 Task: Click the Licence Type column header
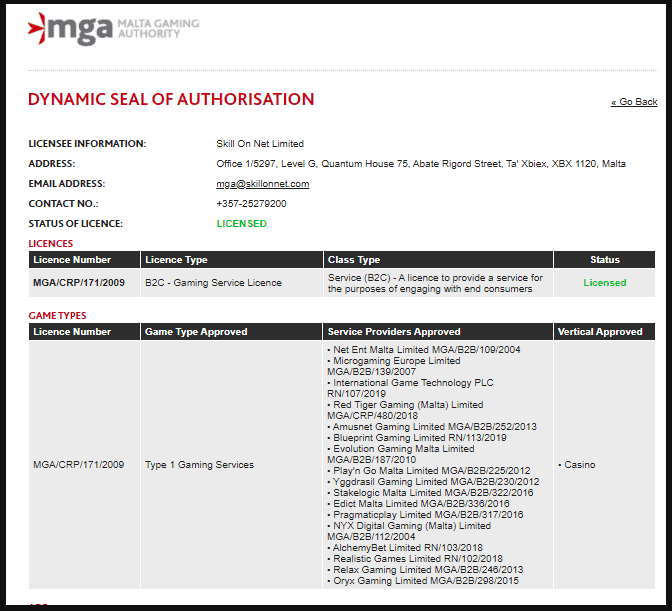pyautogui.click(x=231, y=260)
